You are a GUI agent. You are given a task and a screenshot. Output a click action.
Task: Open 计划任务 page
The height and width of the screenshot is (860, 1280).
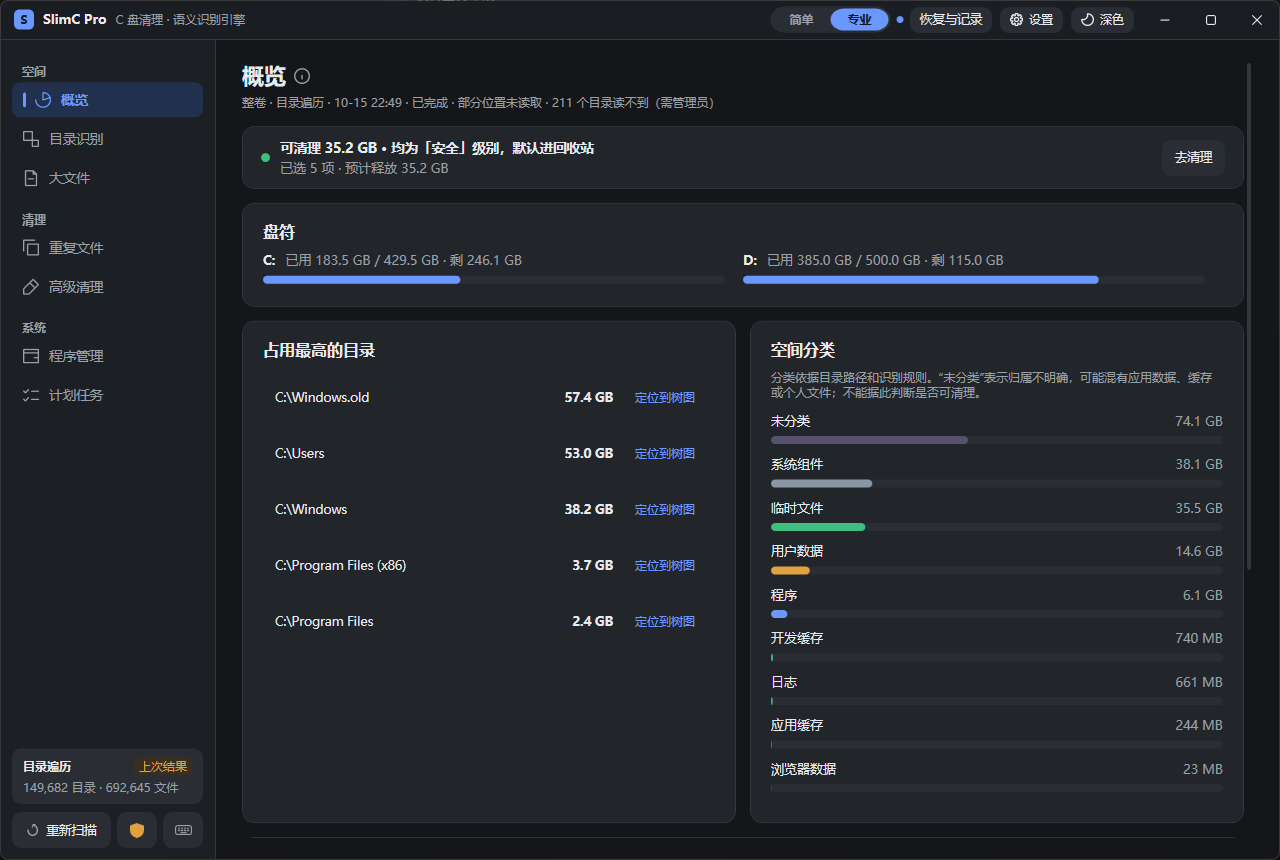(x=108, y=395)
